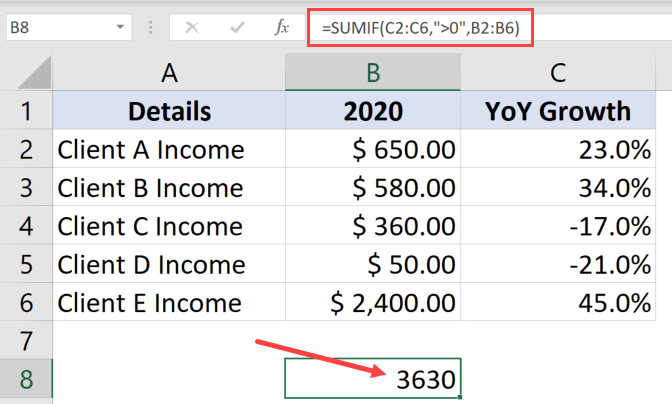This screenshot has width=672, height=404.
Task: Click the YoY Growth header cell
Action: coord(560,111)
